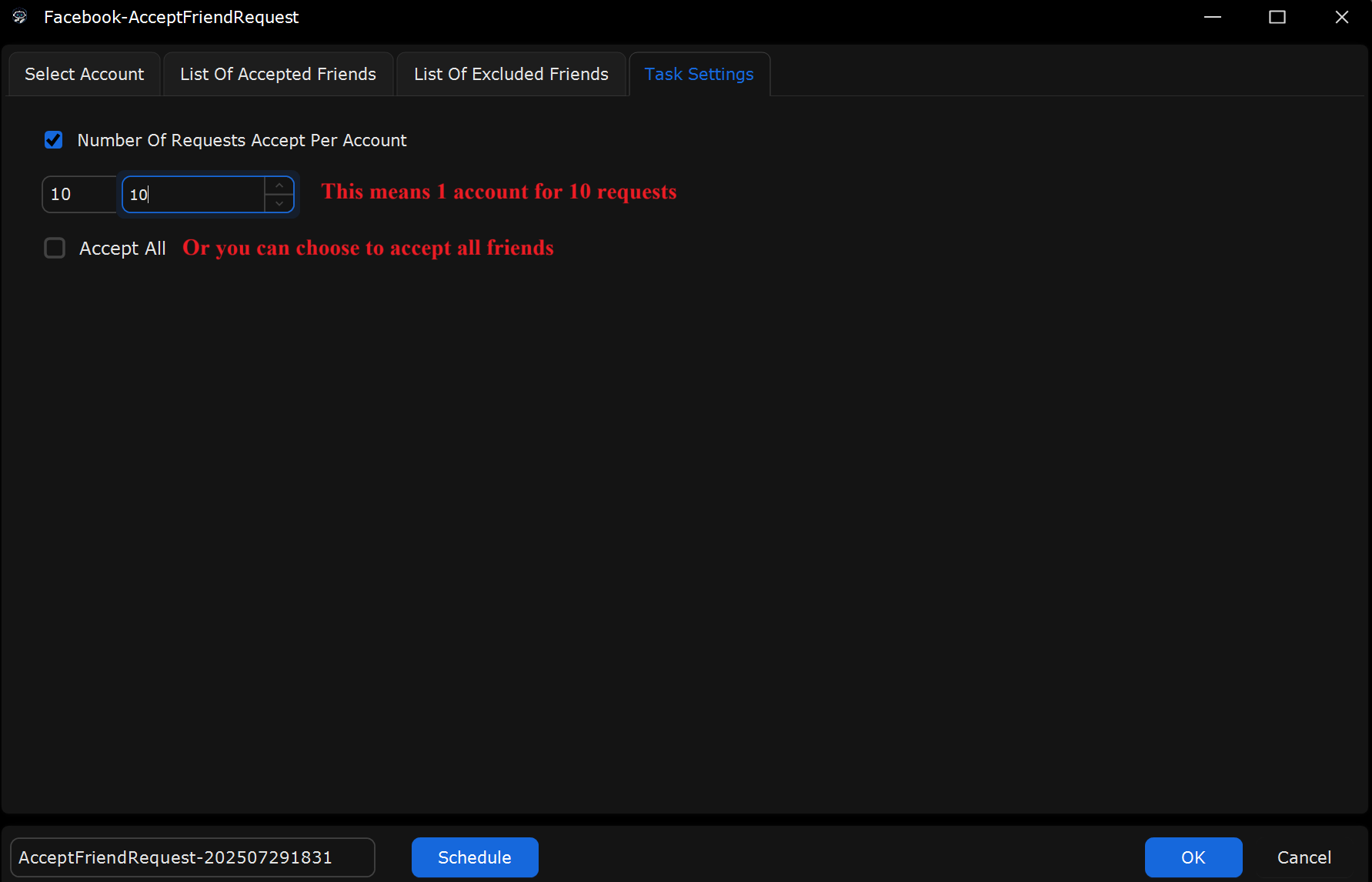This screenshot has width=1372, height=882.
Task: Click the app icon in title bar
Action: click(x=20, y=17)
